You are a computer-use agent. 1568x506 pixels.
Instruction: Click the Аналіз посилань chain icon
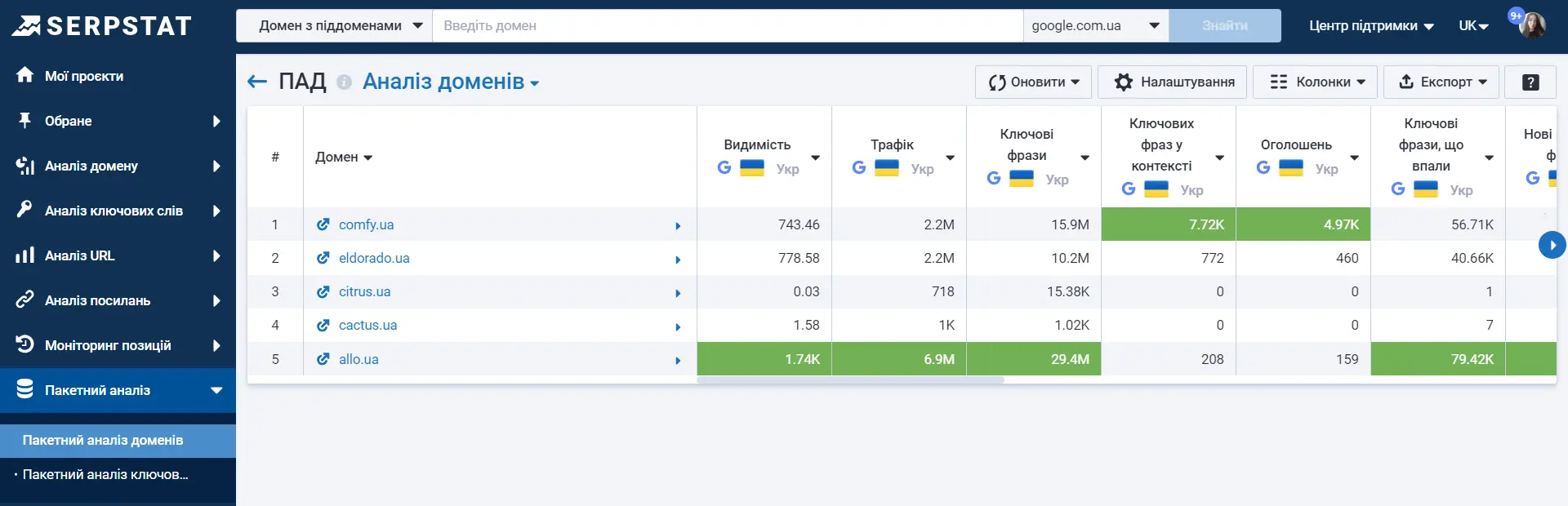[25, 300]
